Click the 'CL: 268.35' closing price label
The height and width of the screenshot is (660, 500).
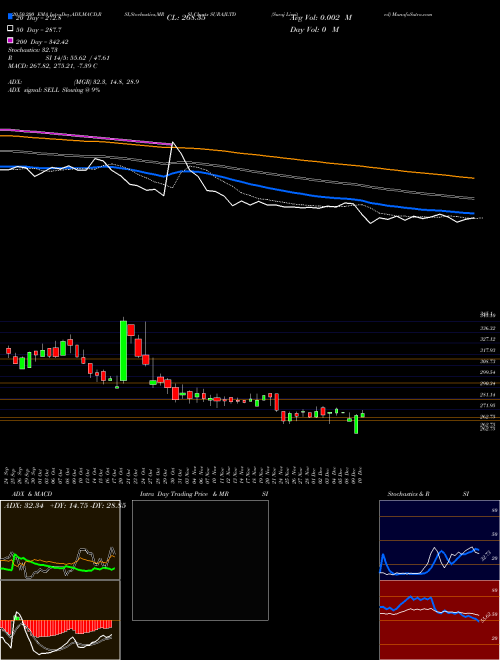pyautogui.click(x=186, y=18)
